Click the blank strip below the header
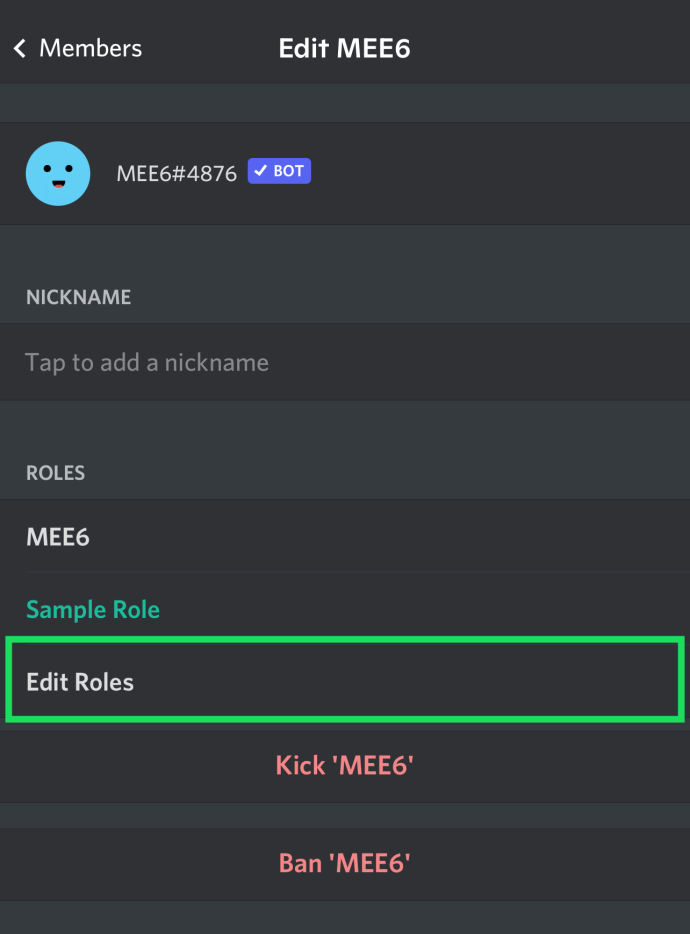 [345, 102]
